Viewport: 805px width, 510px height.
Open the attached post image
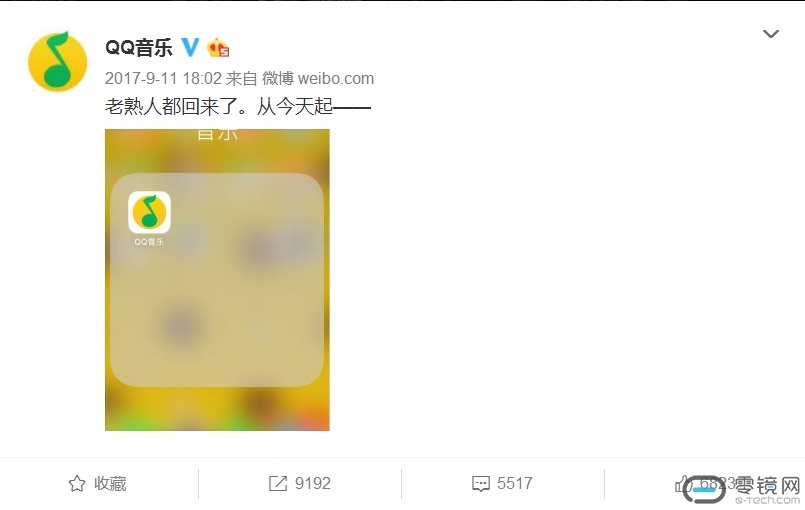tap(217, 280)
